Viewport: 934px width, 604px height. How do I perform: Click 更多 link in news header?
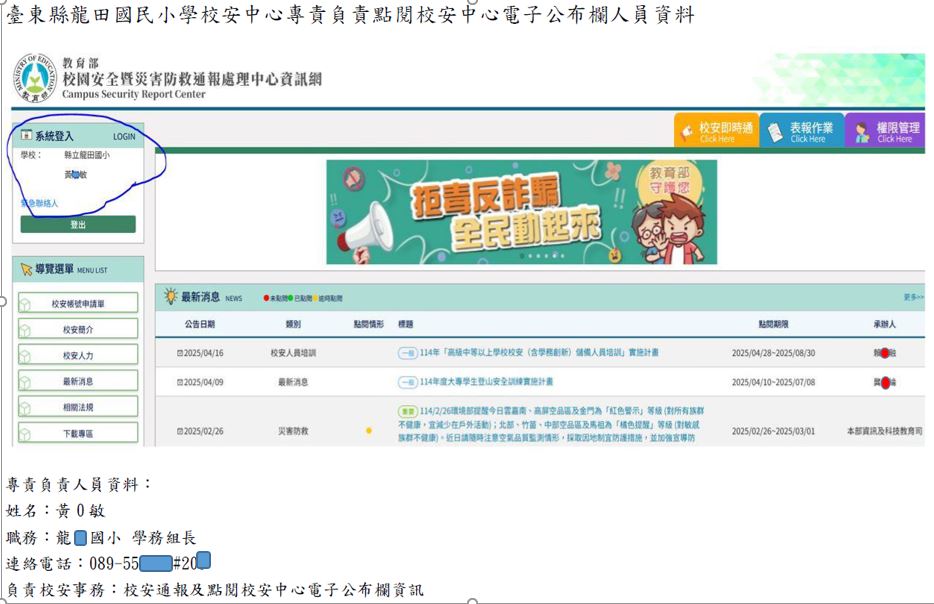(x=912, y=297)
